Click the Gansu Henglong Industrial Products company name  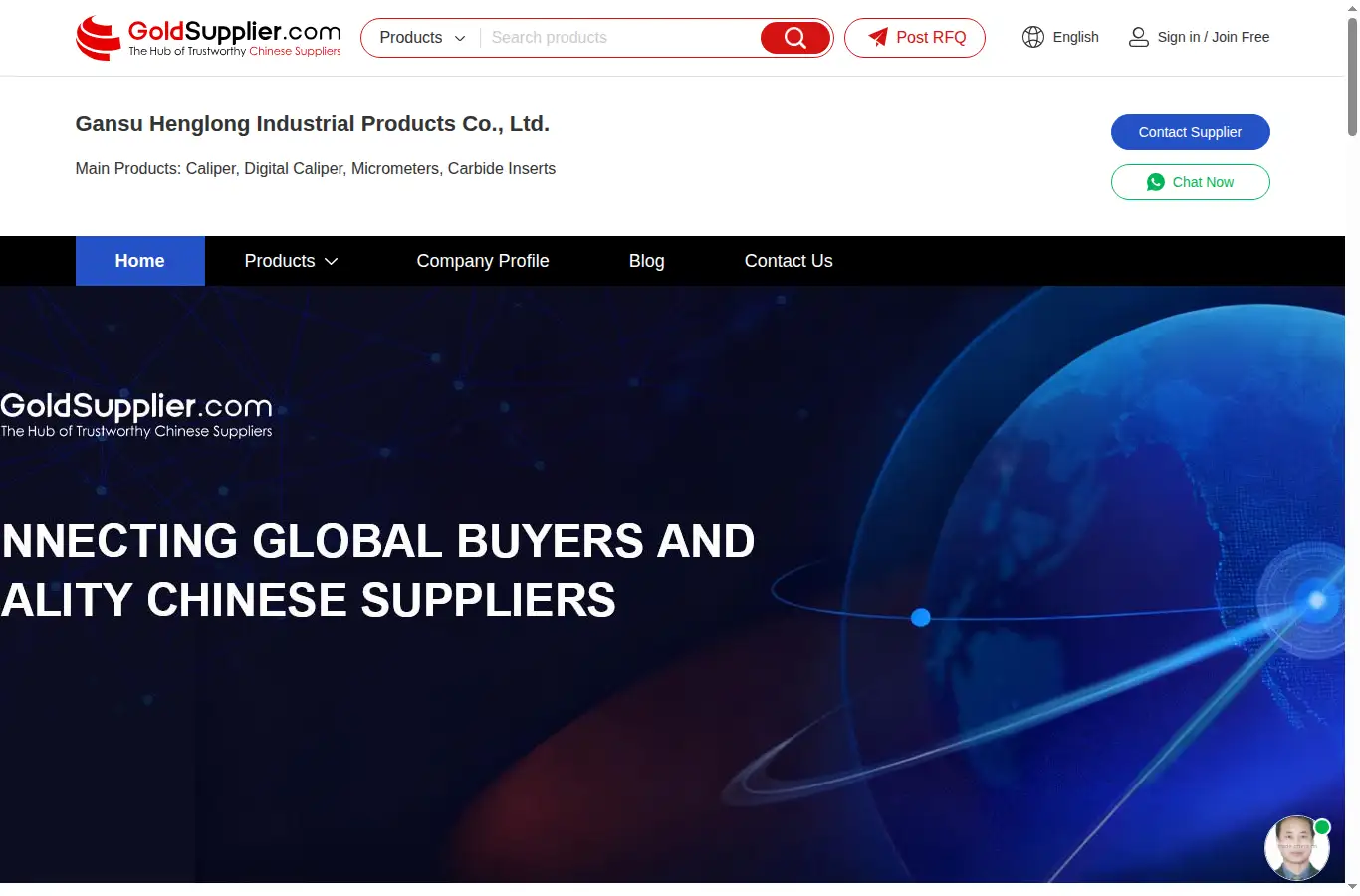[313, 124]
